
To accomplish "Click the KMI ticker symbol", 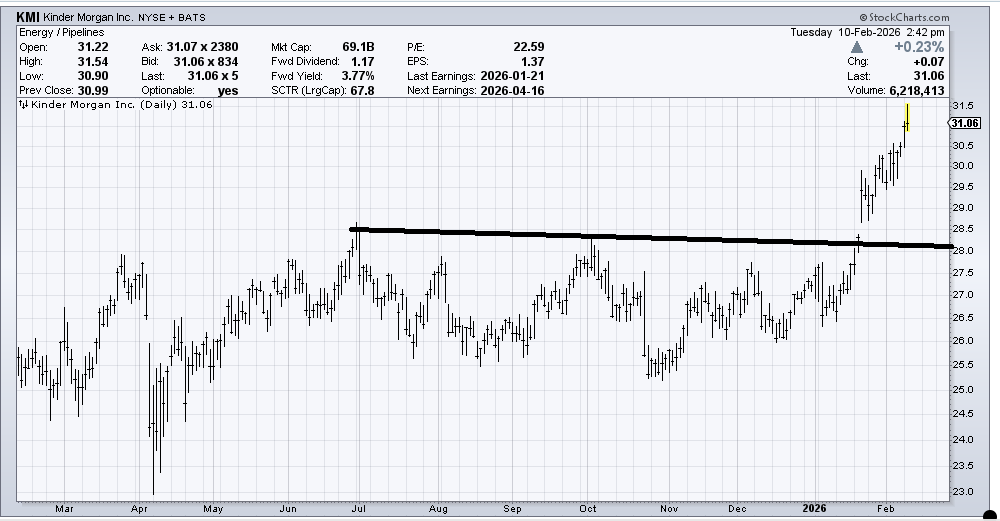I will (x=28, y=17).
